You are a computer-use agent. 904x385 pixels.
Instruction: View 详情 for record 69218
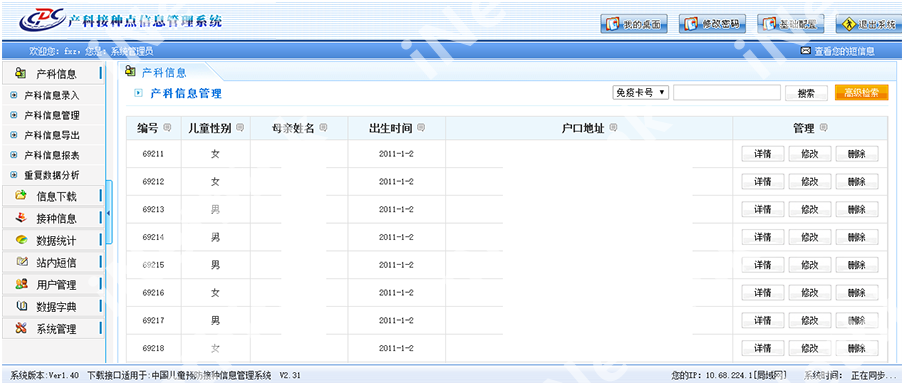click(762, 348)
